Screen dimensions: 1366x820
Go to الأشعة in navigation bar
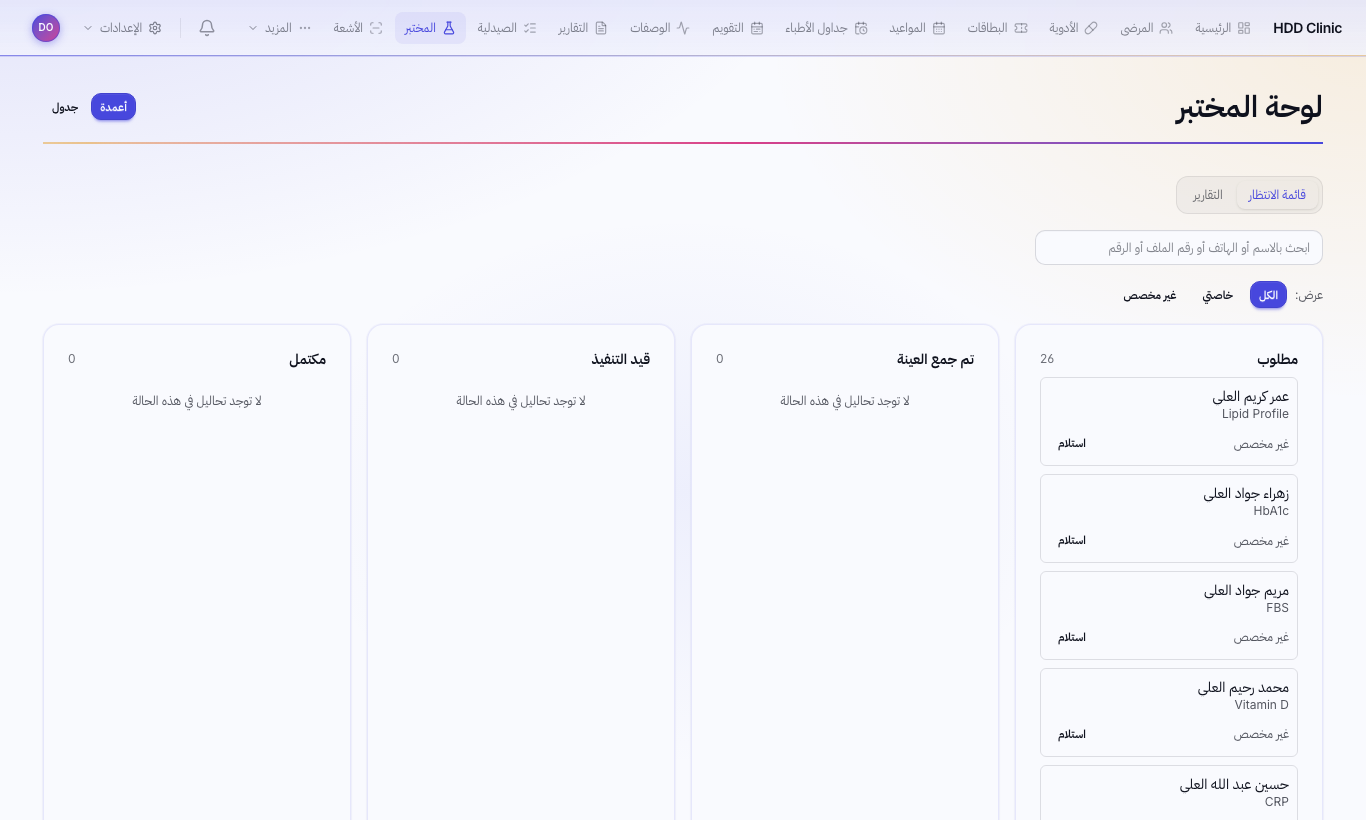(358, 28)
